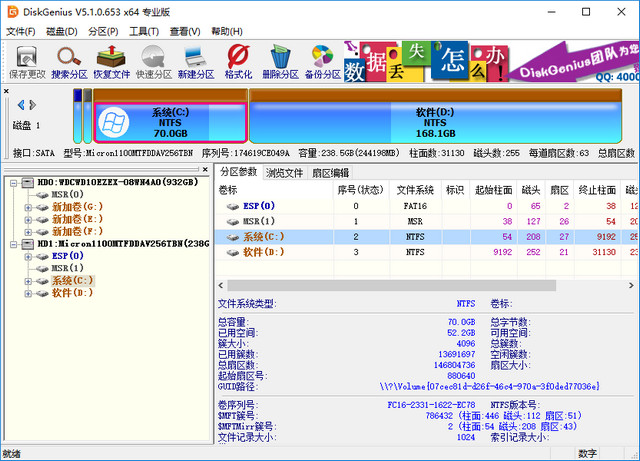Click the ESP(0) row in partition table
The width and height of the screenshot is (640, 461).
tap(427, 206)
